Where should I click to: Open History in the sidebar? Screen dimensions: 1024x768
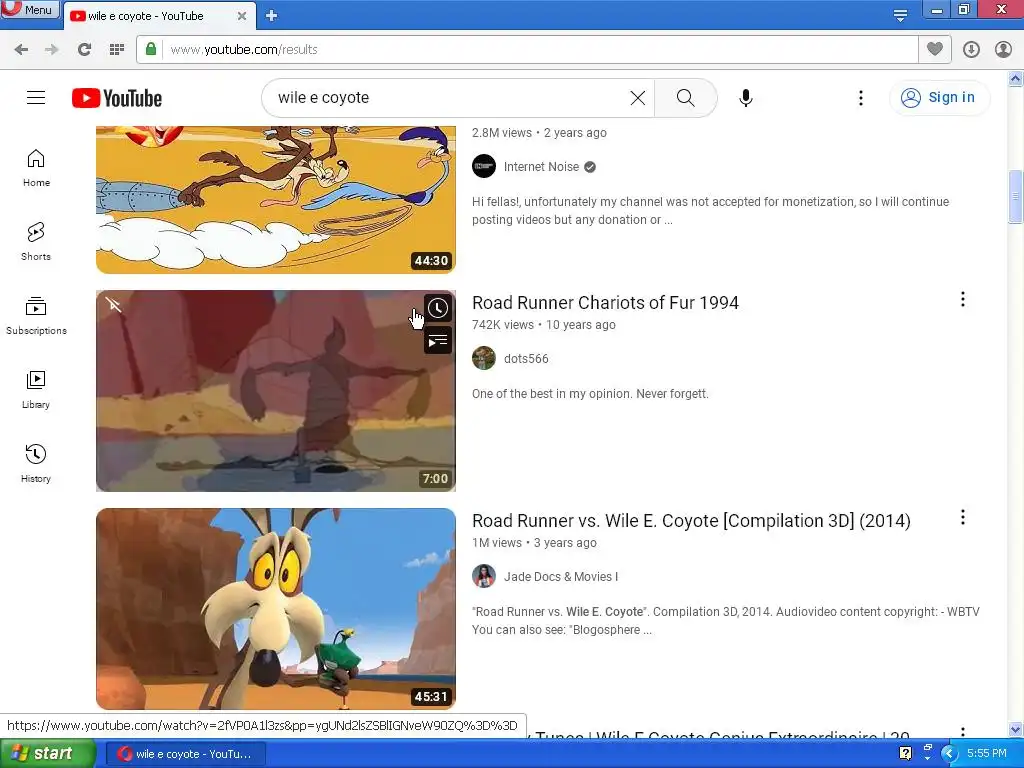point(36,464)
